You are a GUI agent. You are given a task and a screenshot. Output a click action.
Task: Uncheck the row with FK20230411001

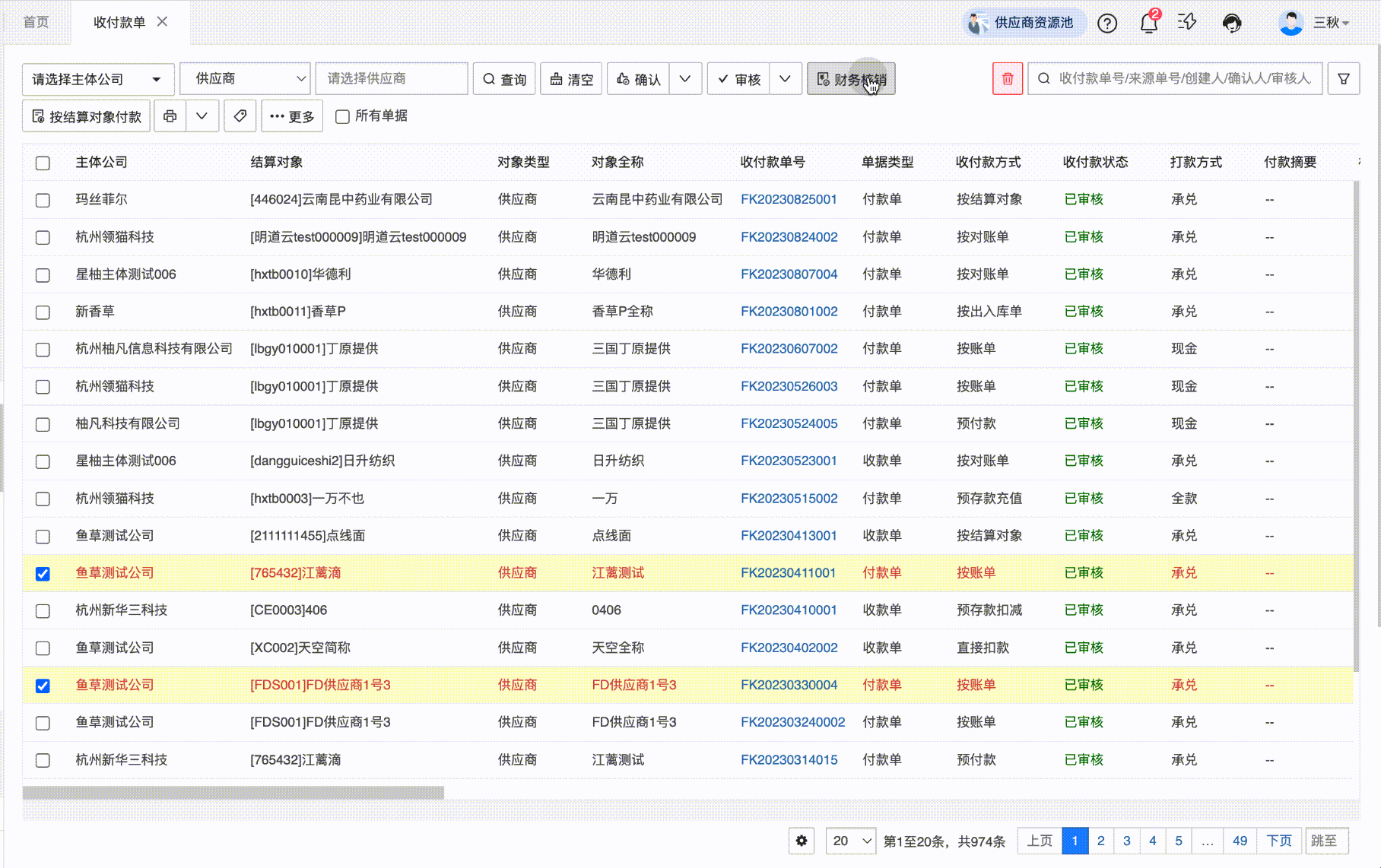[43, 574]
